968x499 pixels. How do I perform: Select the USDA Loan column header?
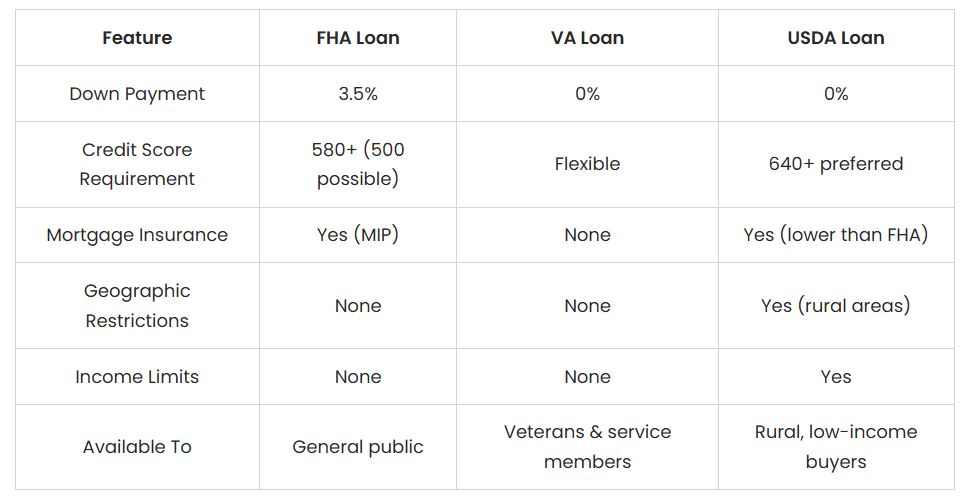(836, 38)
